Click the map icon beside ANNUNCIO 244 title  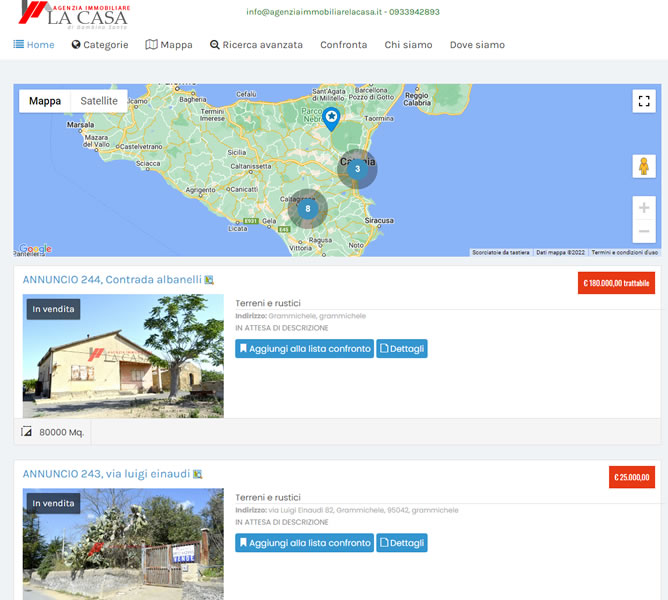pyautogui.click(x=209, y=280)
